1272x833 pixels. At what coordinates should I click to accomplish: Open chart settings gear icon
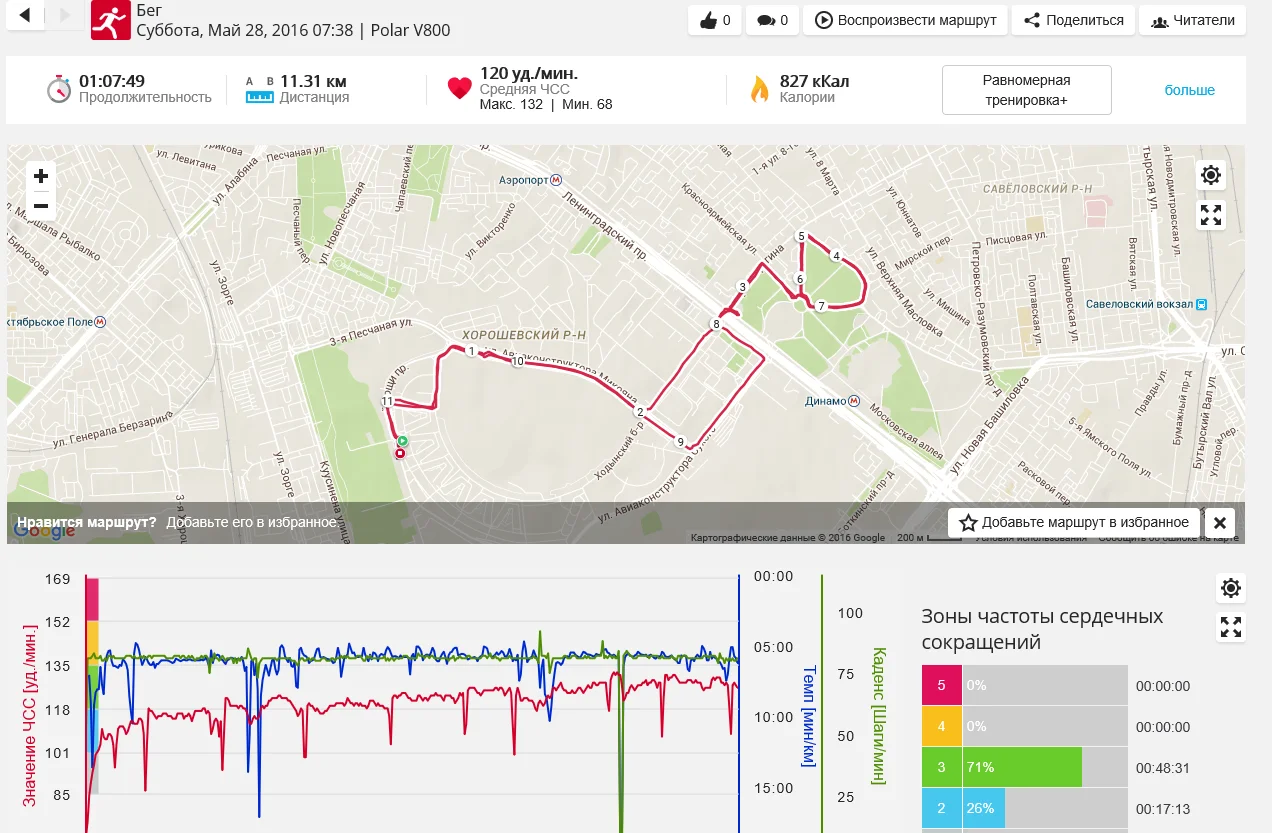coord(1231,588)
